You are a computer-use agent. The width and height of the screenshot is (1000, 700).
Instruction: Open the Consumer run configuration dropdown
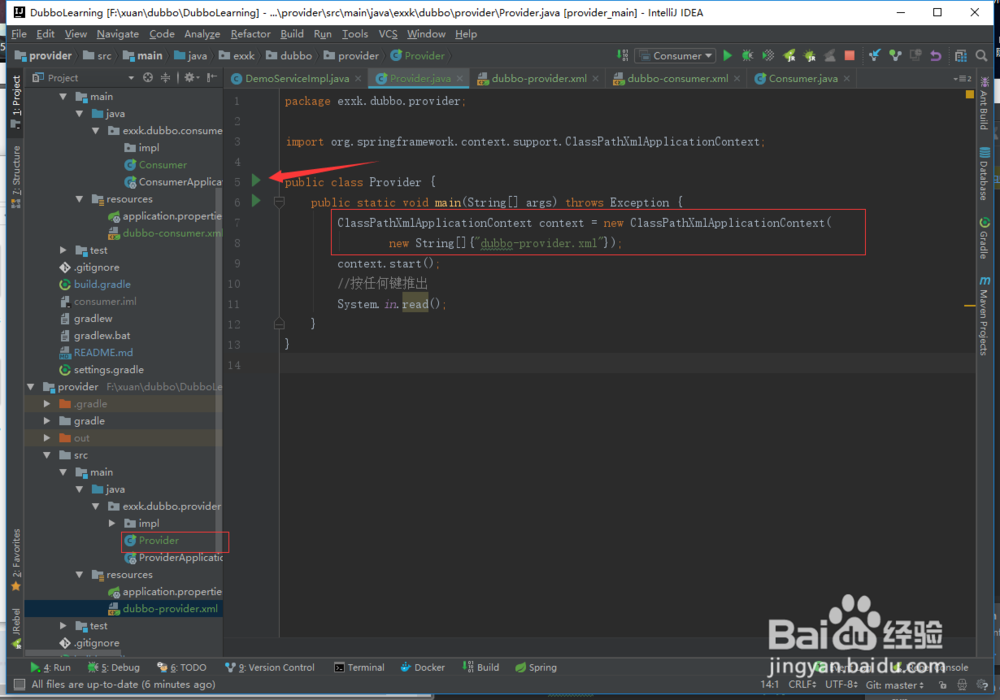coord(675,55)
